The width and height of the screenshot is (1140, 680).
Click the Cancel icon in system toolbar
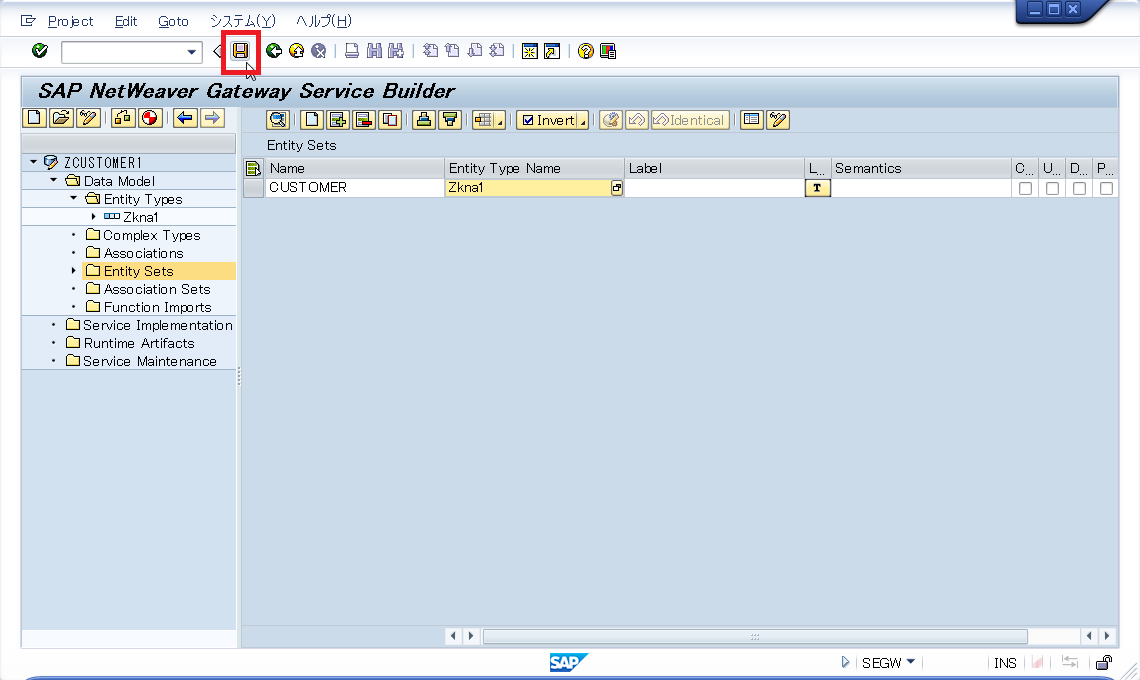point(318,51)
